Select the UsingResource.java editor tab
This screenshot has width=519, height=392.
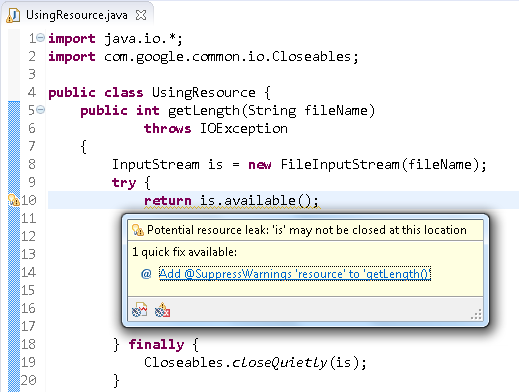[76, 15]
